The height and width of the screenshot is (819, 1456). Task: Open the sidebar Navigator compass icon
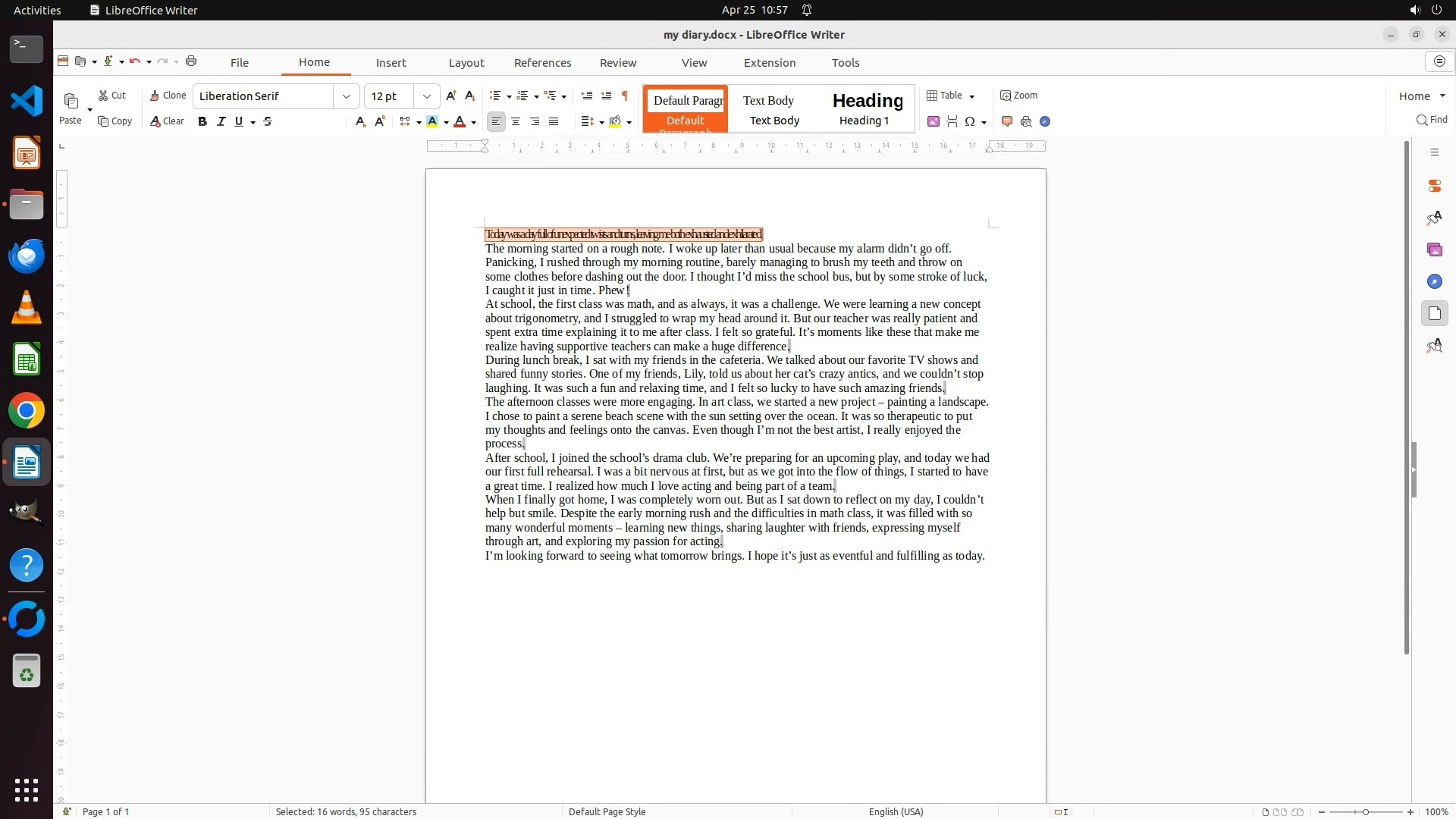[x=1434, y=281]
